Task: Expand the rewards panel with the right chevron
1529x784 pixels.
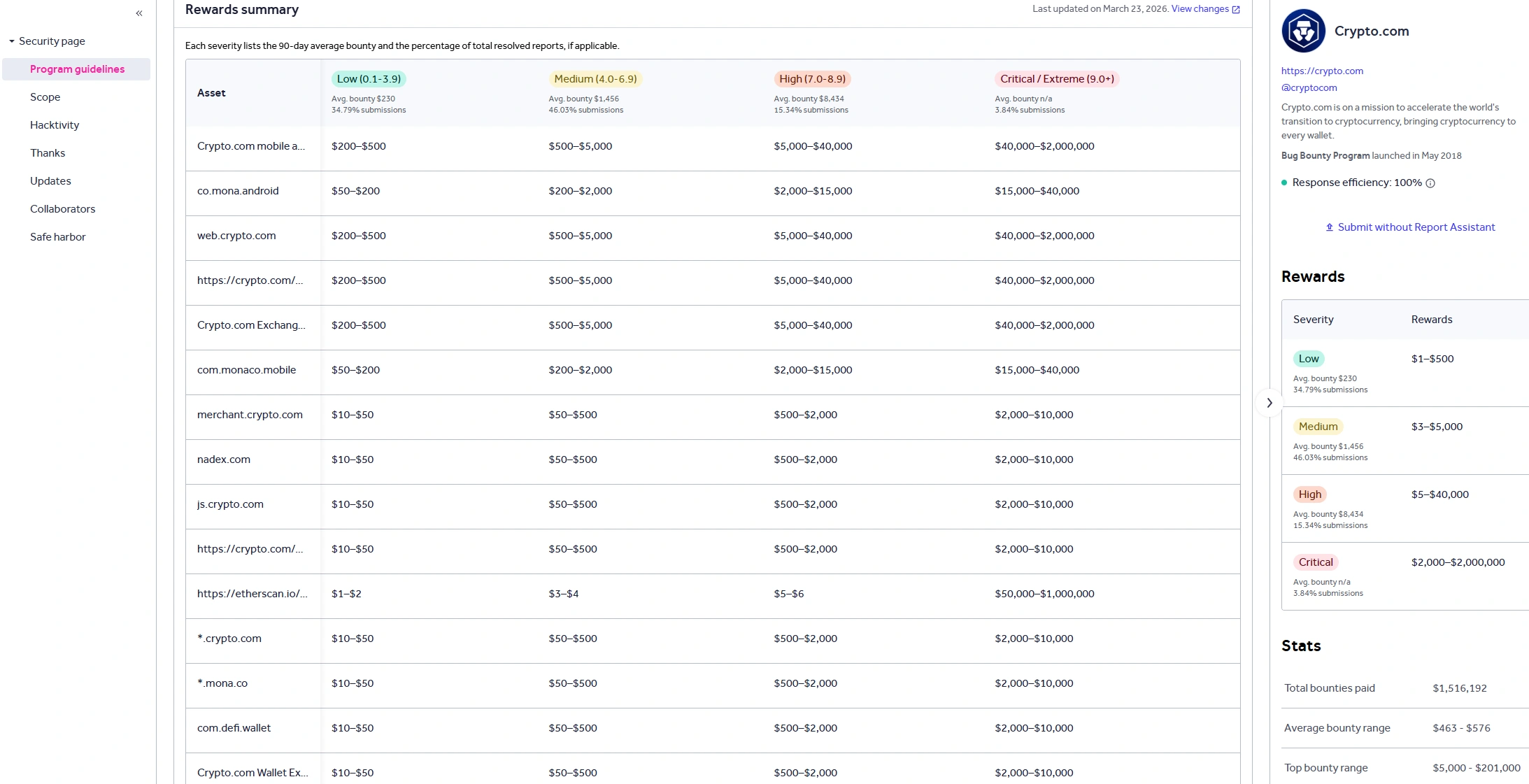Action: (1270, 403)
